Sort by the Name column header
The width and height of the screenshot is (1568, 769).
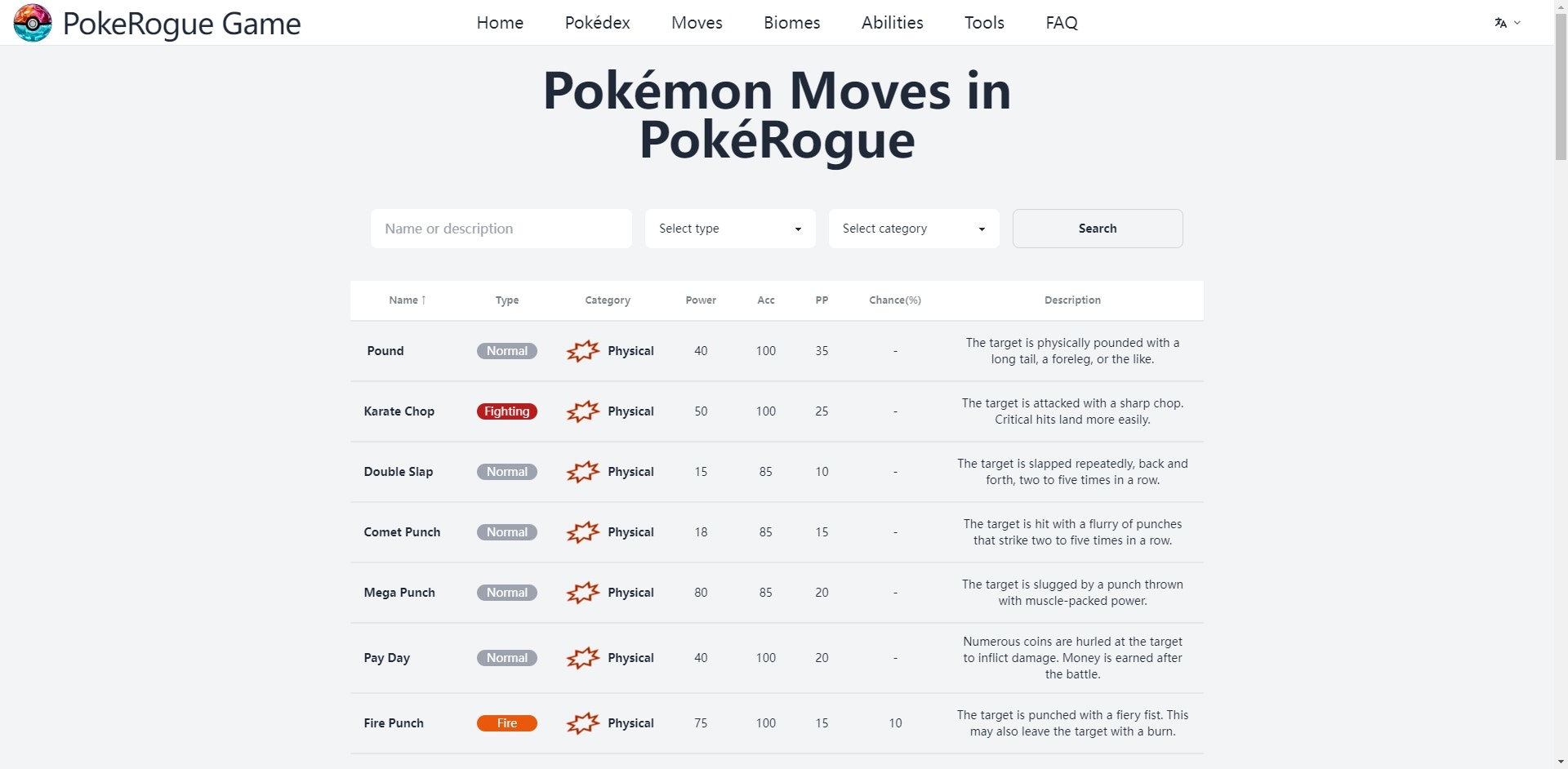tap(408, 300)
